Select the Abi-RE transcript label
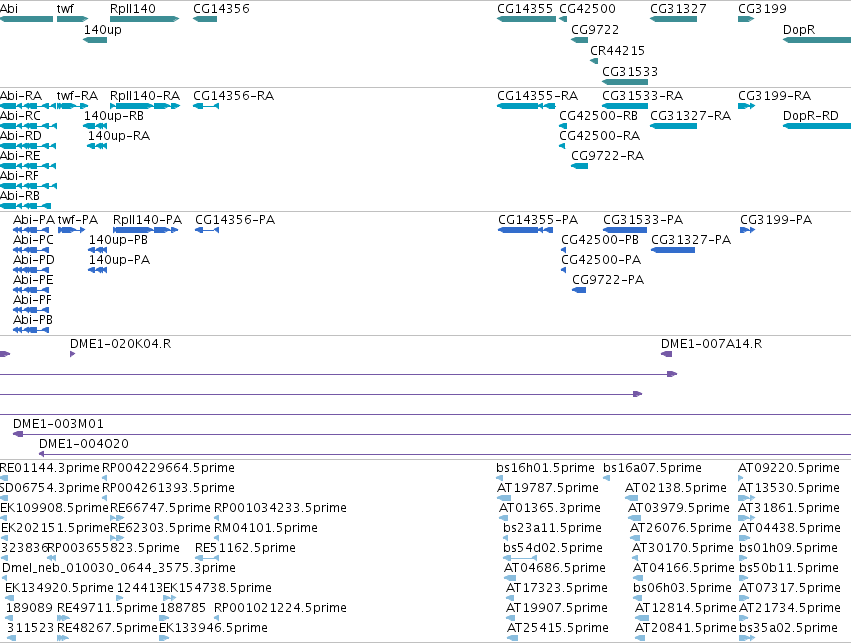The image size is (851, 643). [20, 156]
